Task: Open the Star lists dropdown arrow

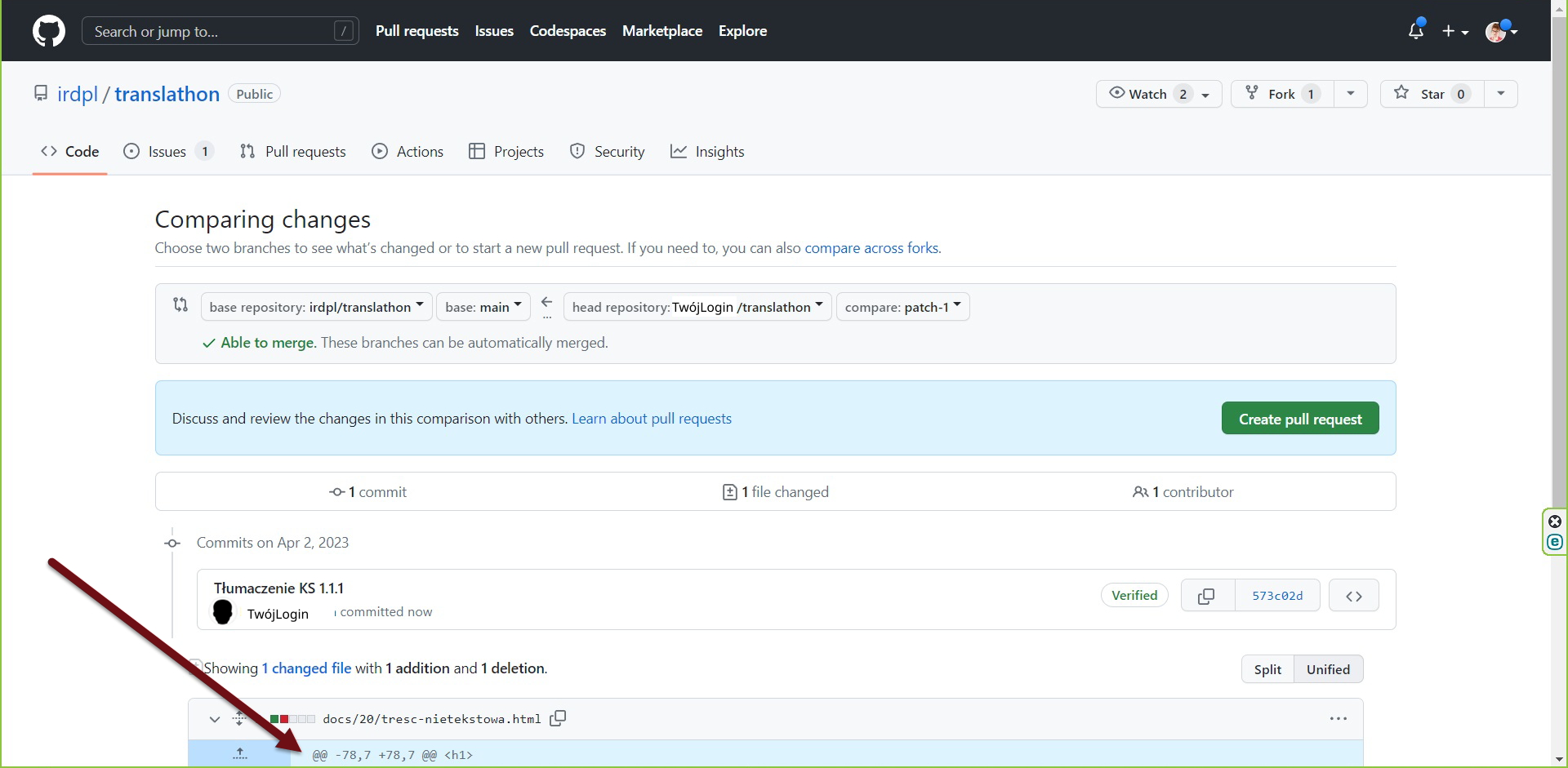Action: coord(1501,94)
